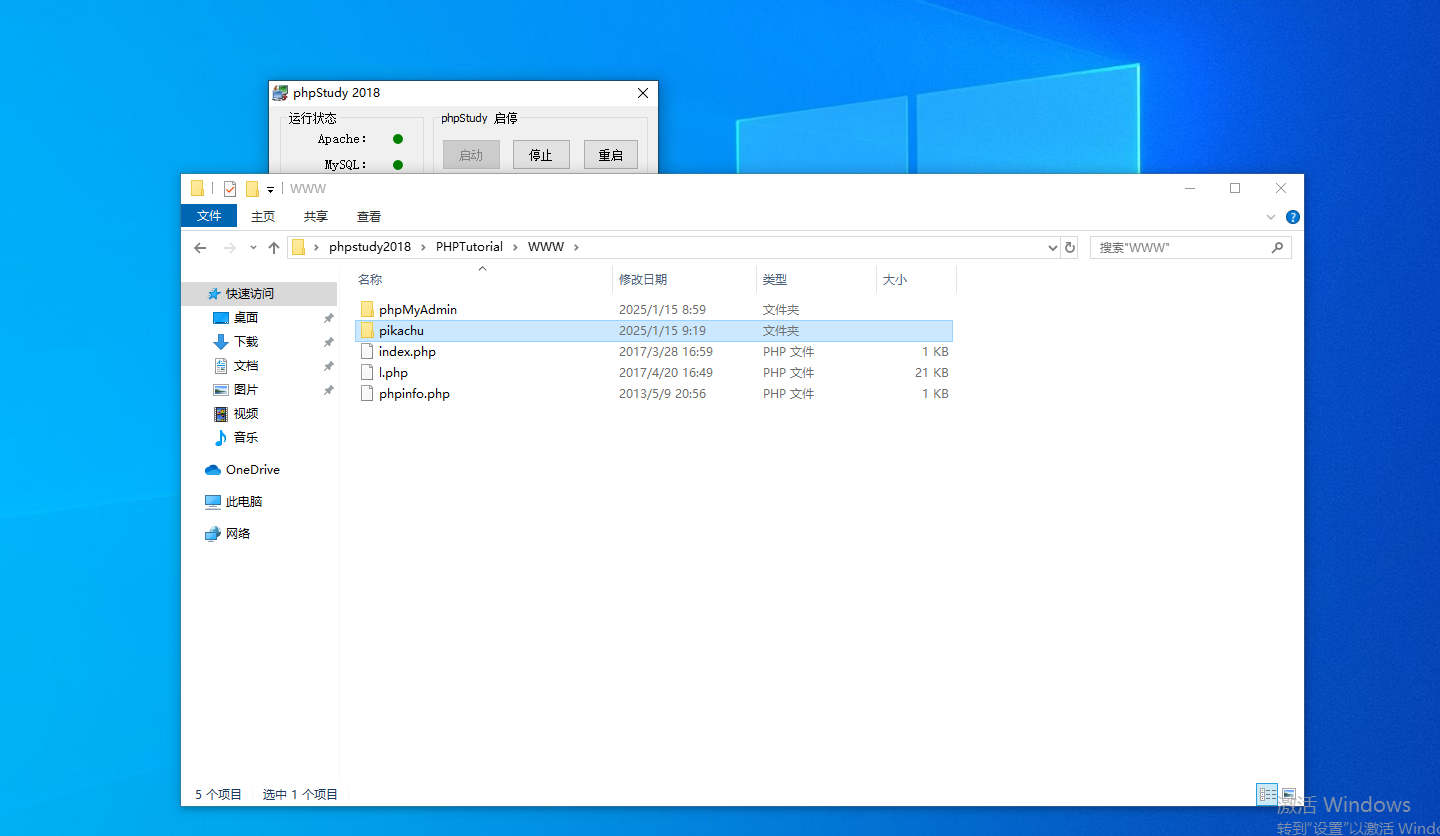Click WWW in address path
Screen dimensions: 1440x836
pos(546,247)
